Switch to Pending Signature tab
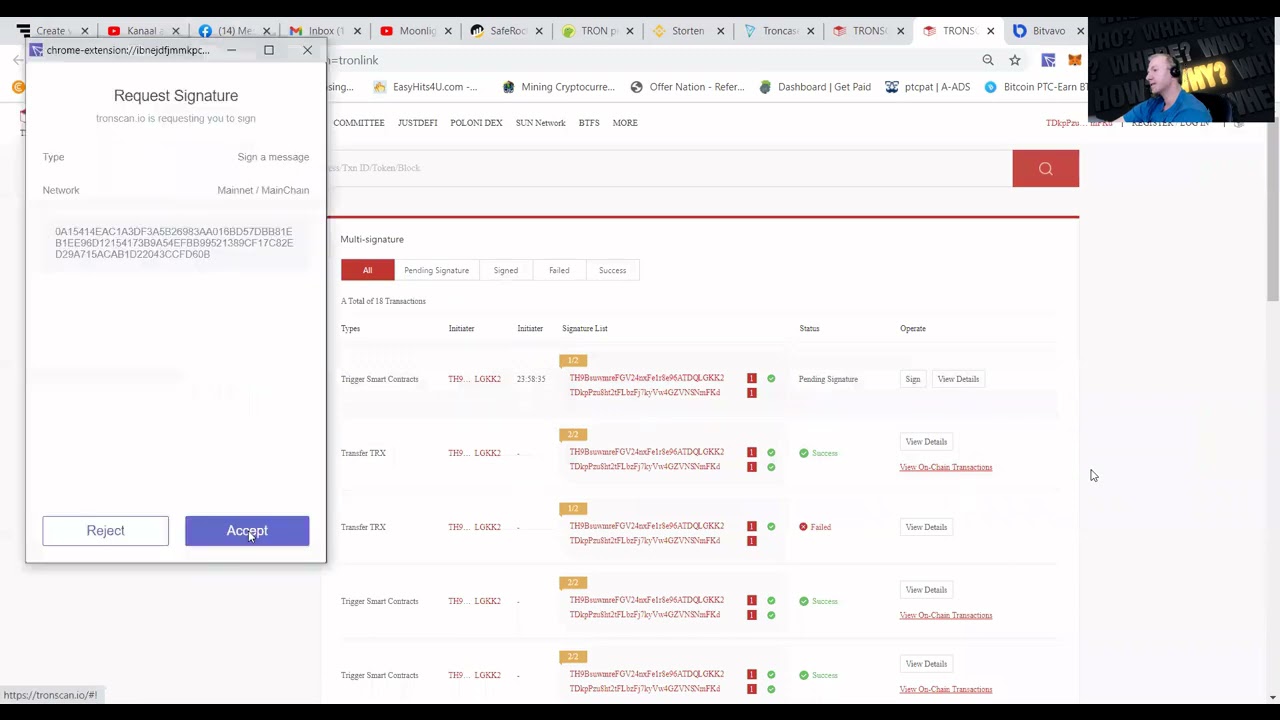This screenshot has height=720, width=1280. click(x=436, y=270)
